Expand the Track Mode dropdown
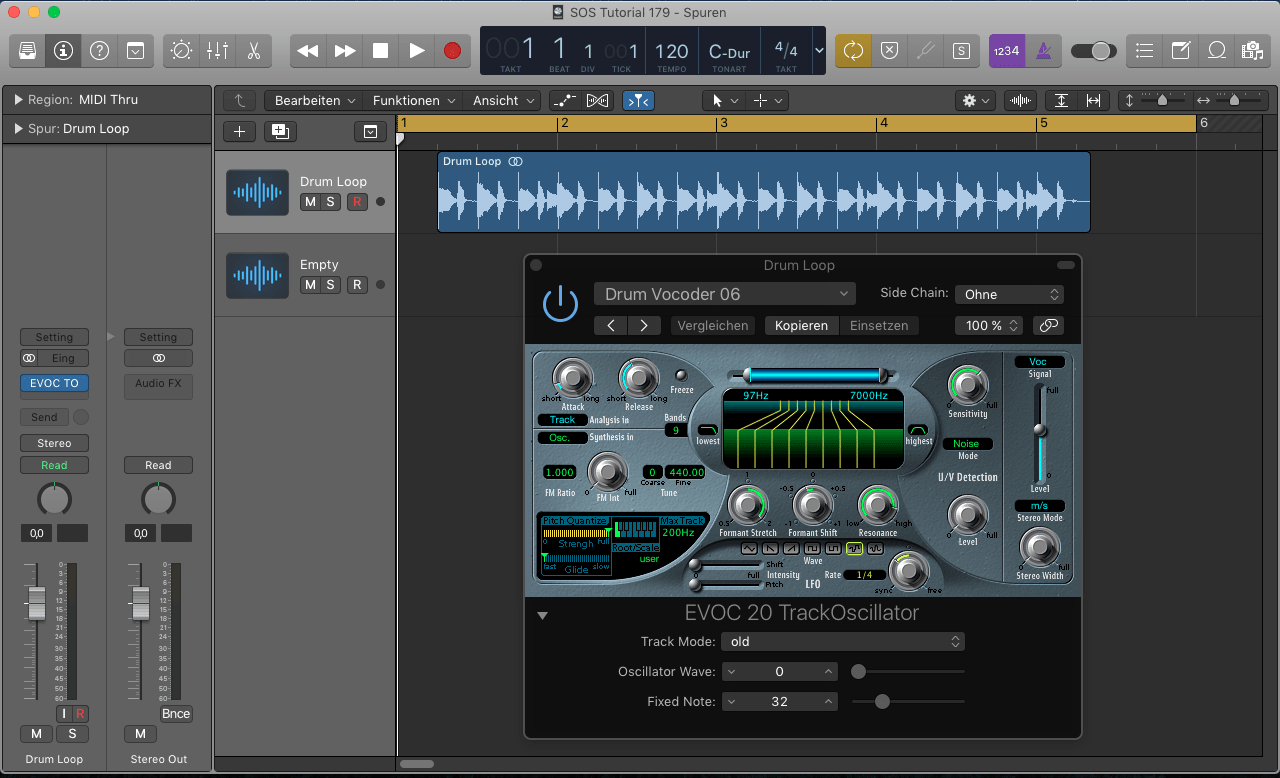Viewport: 1280px width, 778px height. tap(844, 641)
